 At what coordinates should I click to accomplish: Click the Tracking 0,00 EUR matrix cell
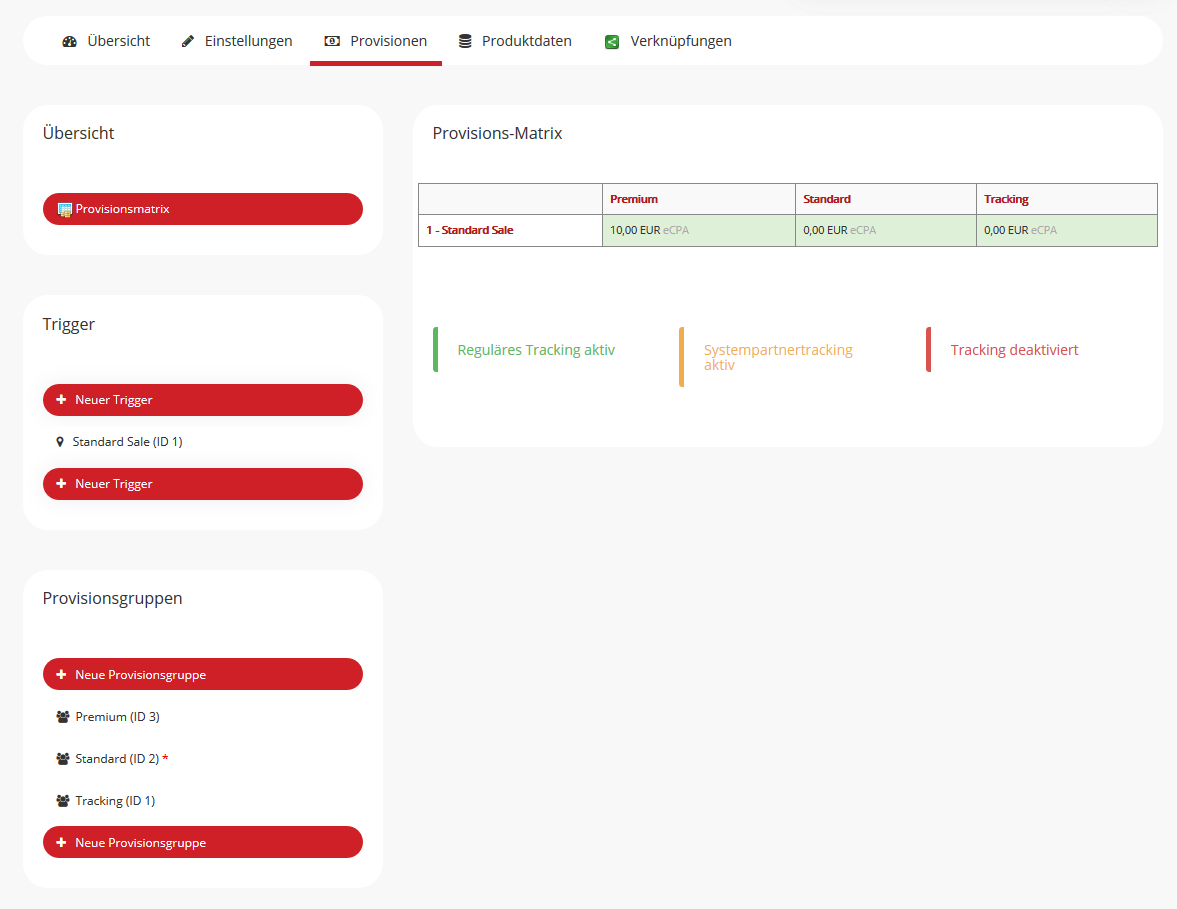pyautogui.click(x=1066, y=230)
